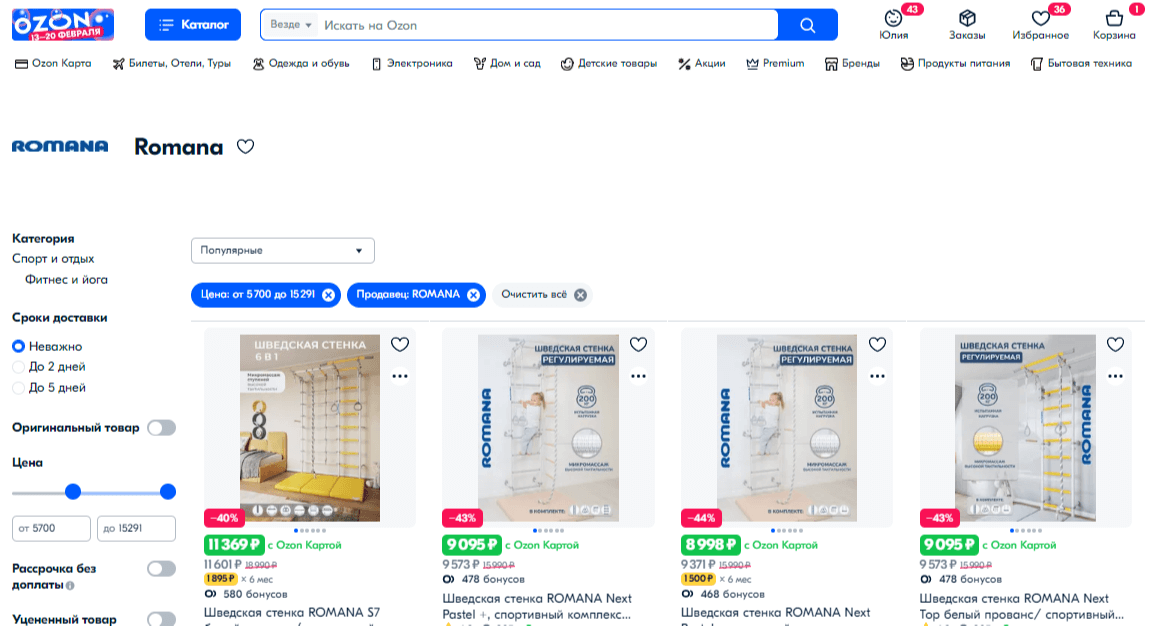Click the maximum price slider handle
The height and width of the screenshot is (627, 1153).
pos(168,492)
